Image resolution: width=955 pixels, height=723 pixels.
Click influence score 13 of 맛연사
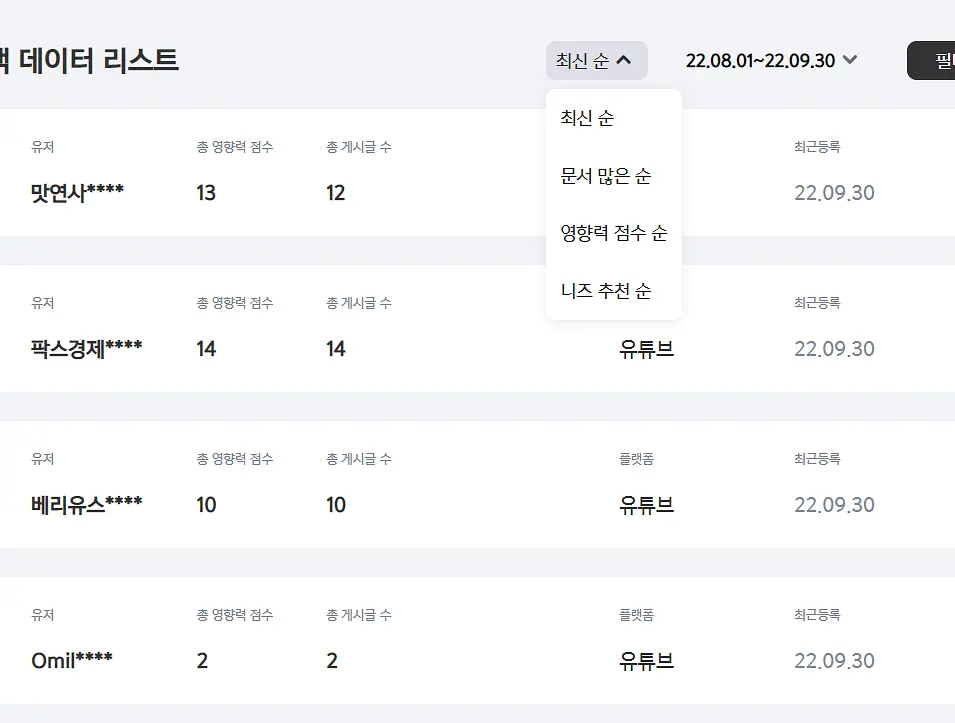click(206, 192)
